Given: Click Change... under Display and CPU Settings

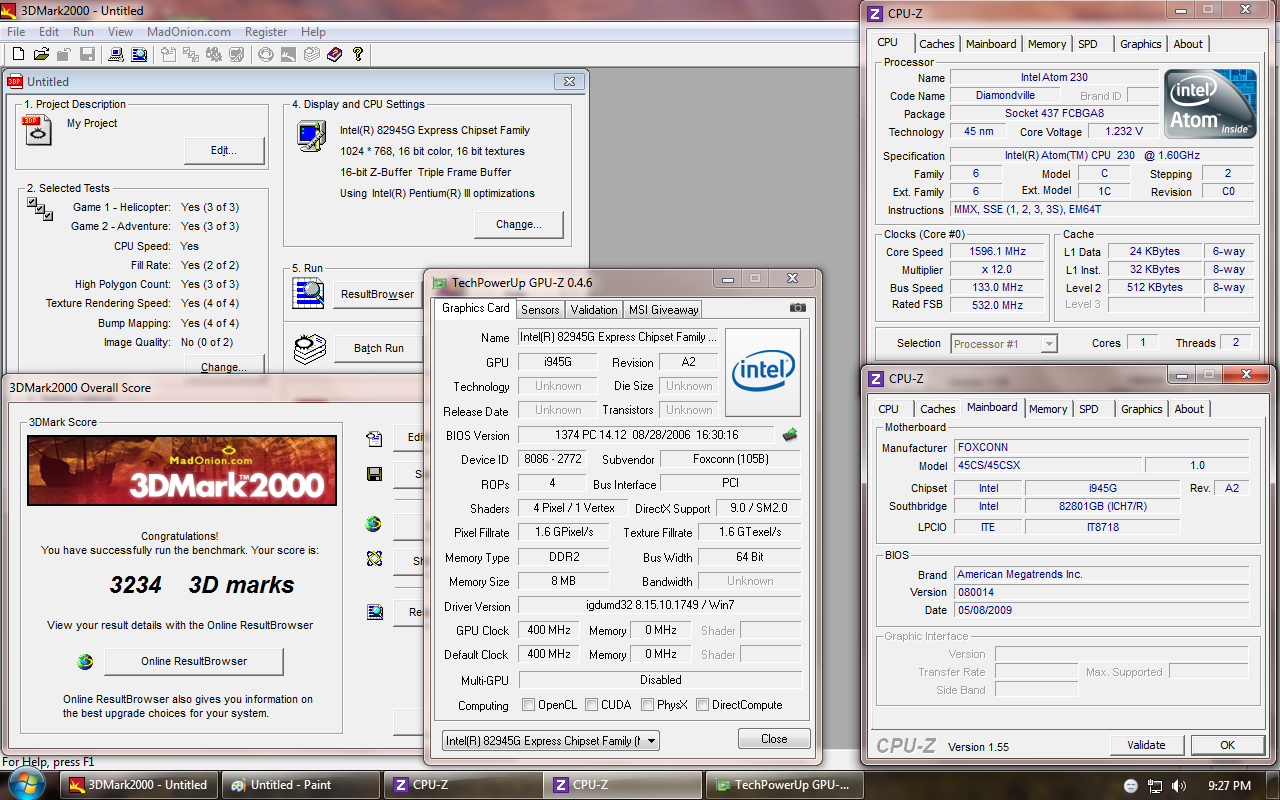Looking at the screenshot, I should coord(519,225).
